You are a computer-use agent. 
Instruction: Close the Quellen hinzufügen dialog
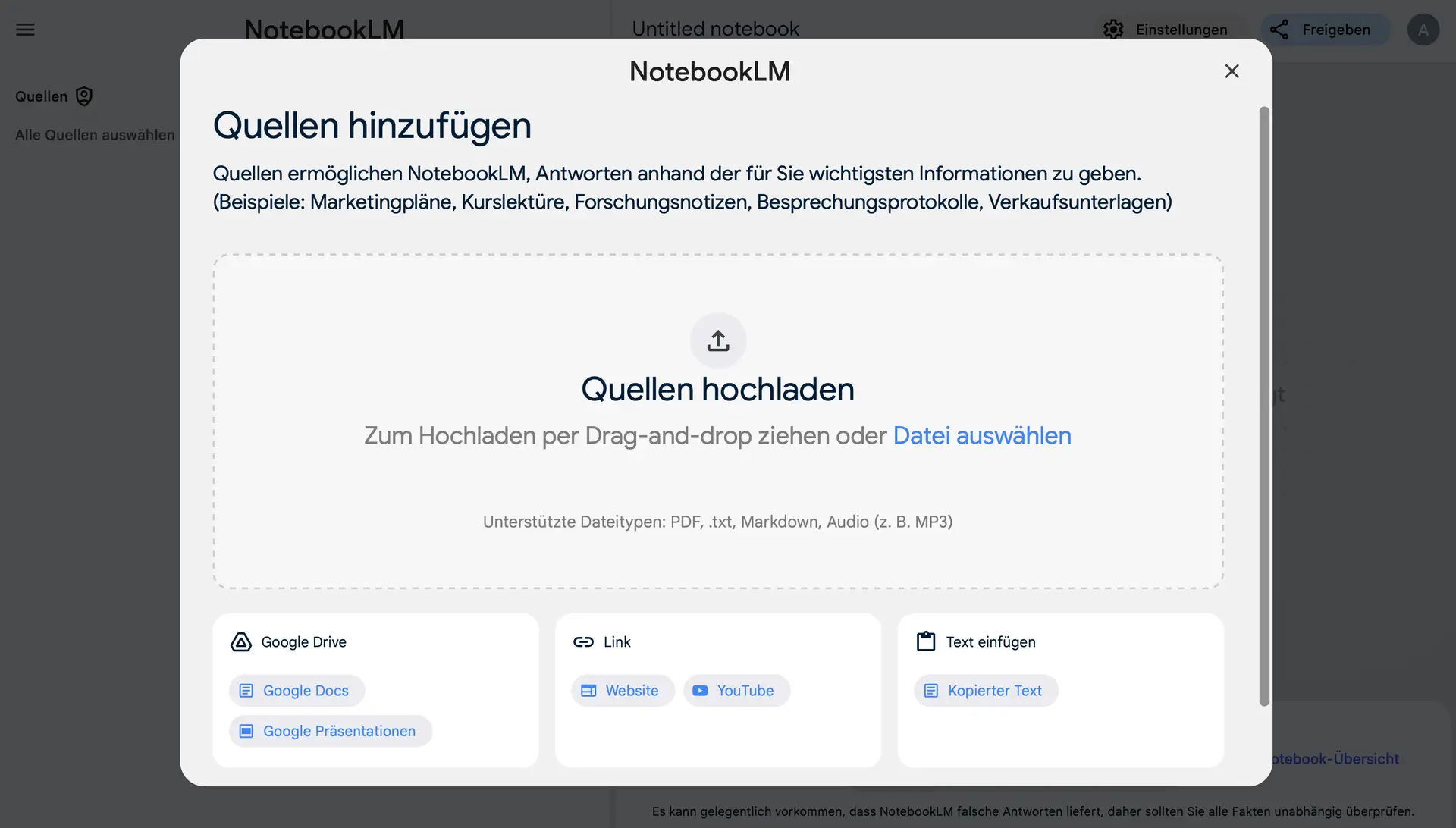pyautogui.click(x=1232, y=71)
